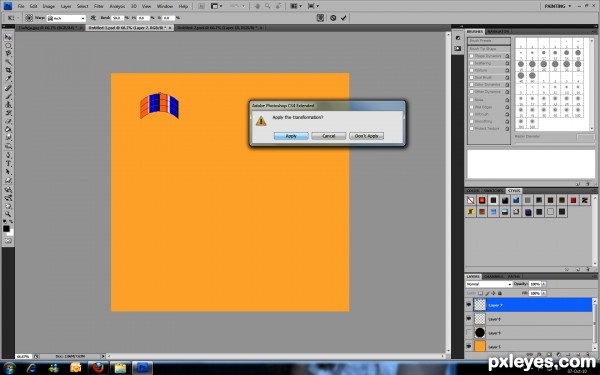Image resolution: width=600 pixels, height=375 pixels.
Task: Open the Windows Start menu
Action: pos(9,368)
